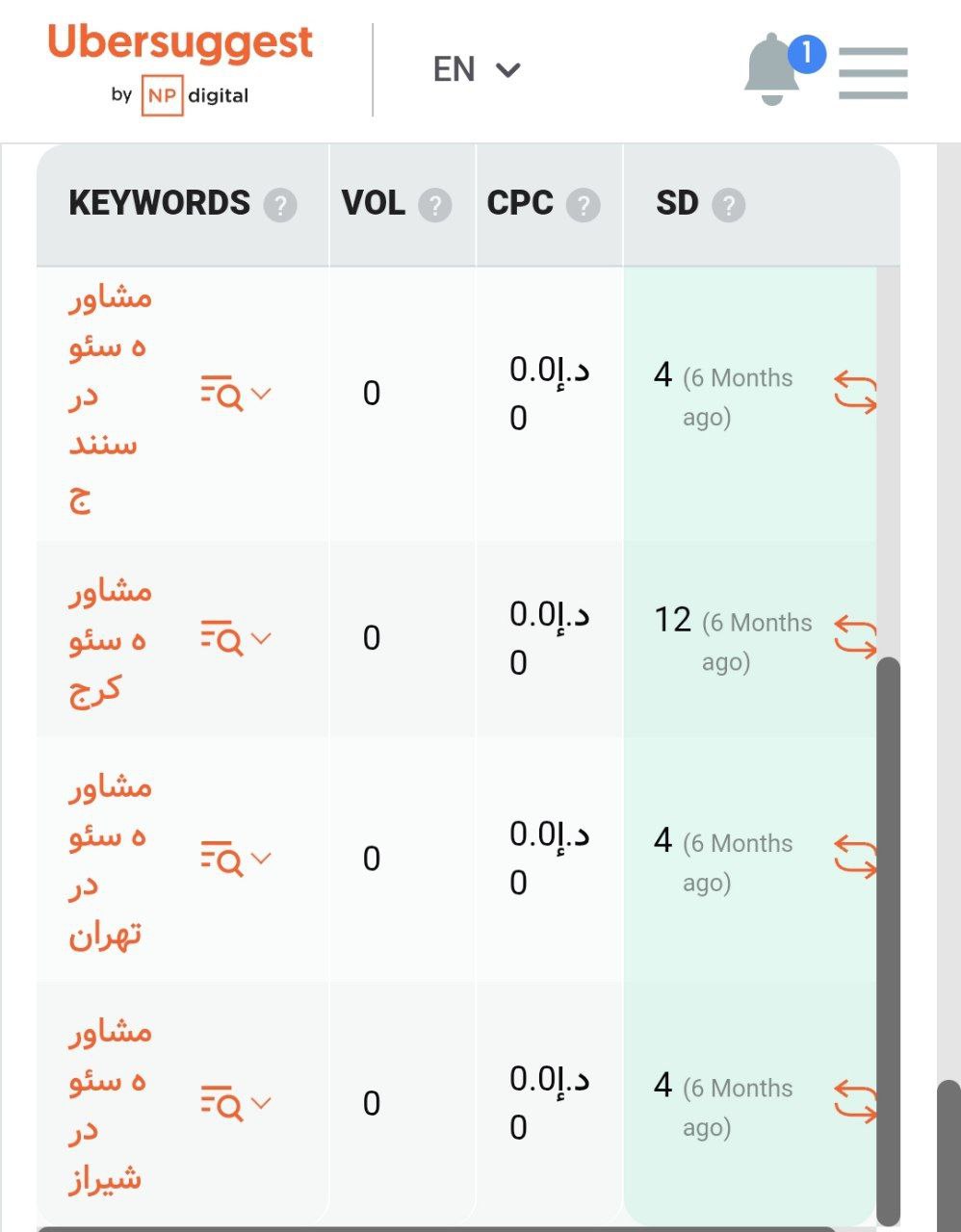The width and height of the screenshot is (961, 1232).
Task: Open the notifications bell
Action: (x=772, y=69)
